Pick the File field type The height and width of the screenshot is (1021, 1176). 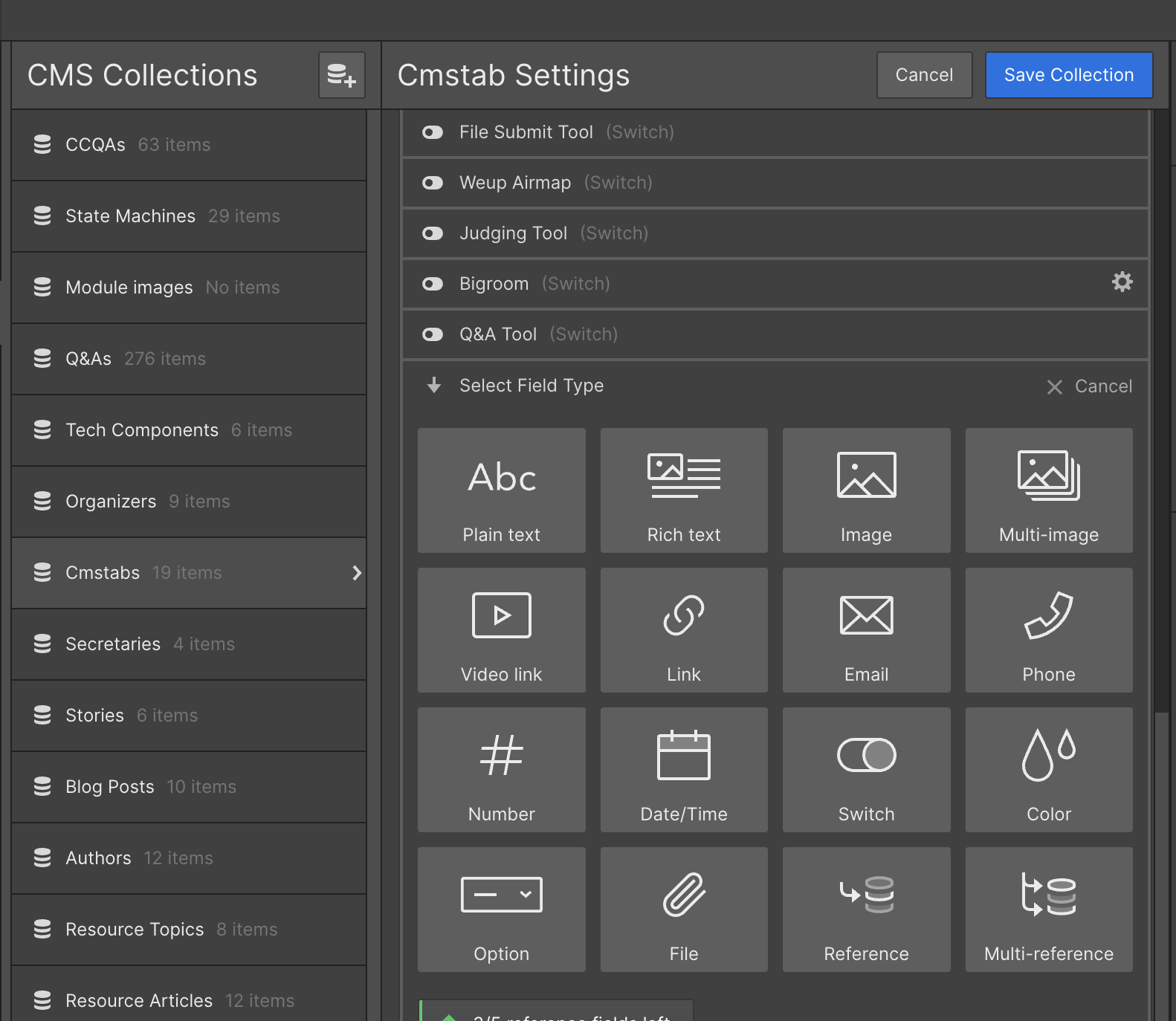click(683, 910)
